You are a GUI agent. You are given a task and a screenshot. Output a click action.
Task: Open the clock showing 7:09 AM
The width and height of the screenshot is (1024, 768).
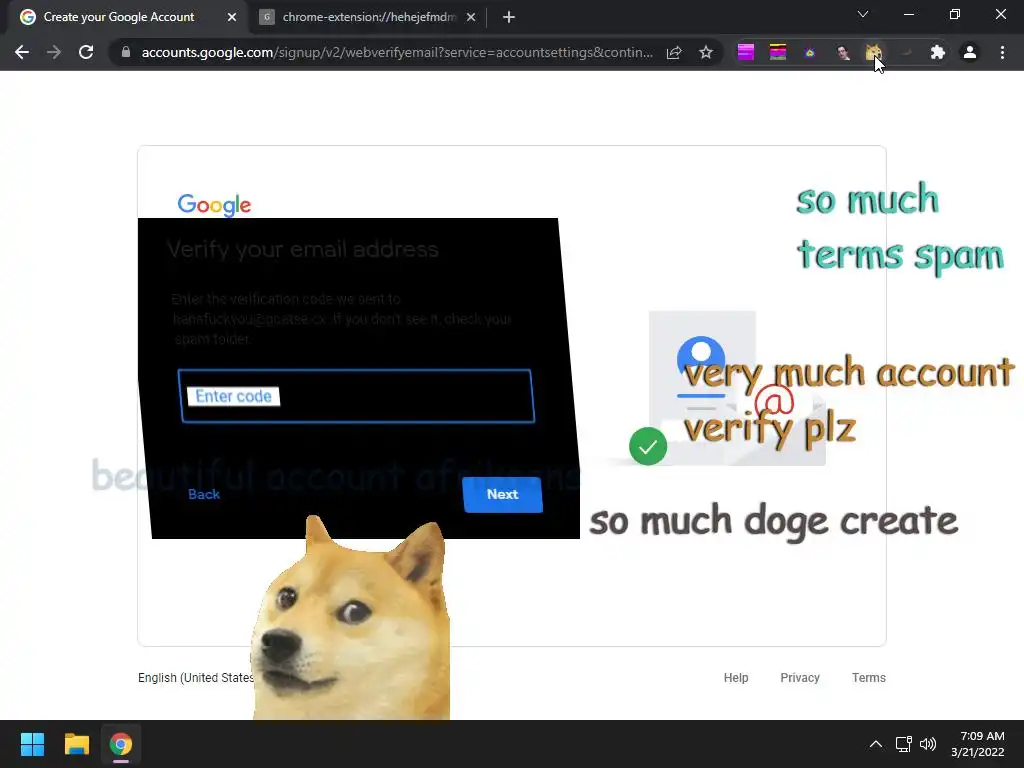tap(978, 744)
